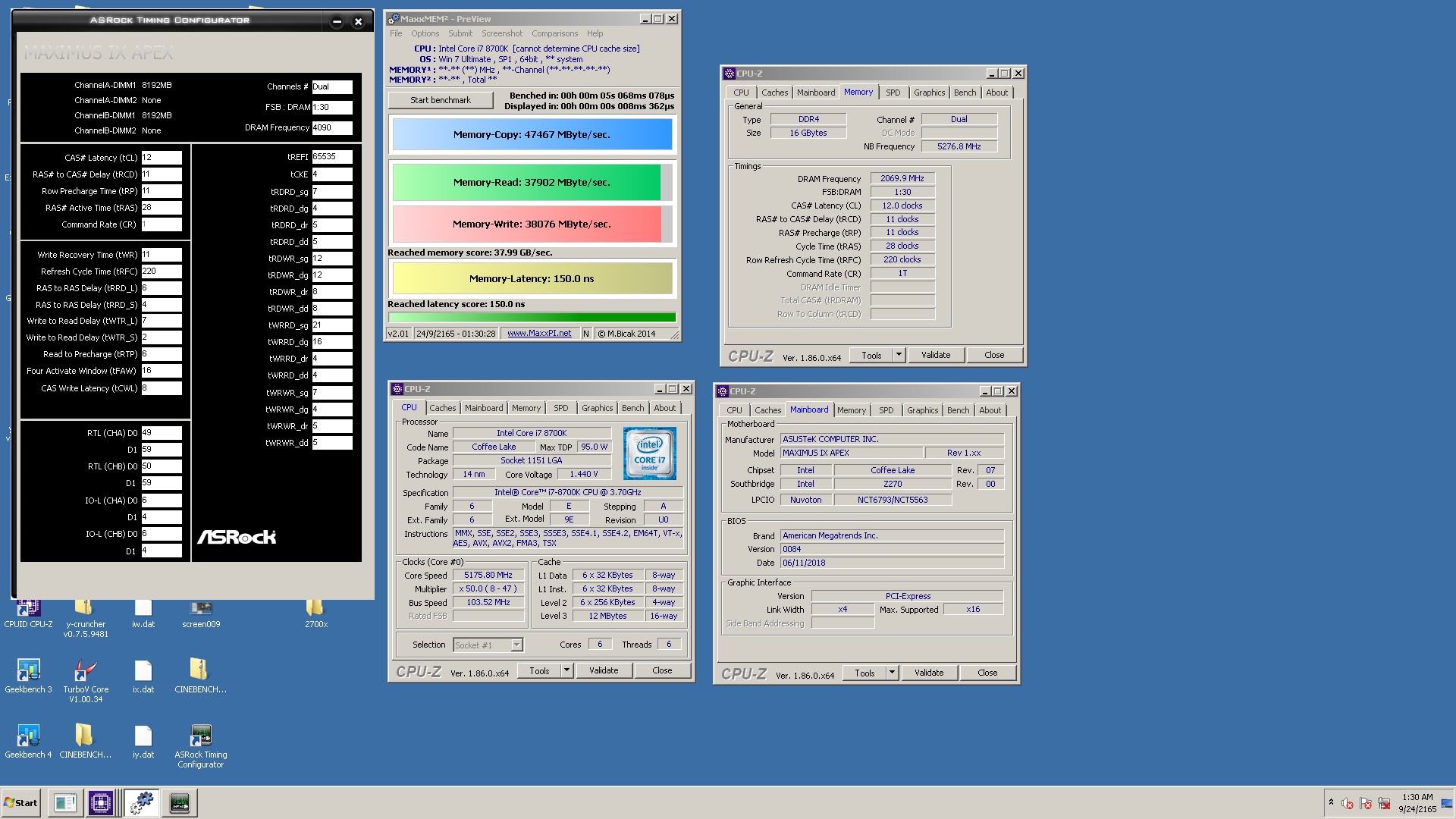The image size is (1456, 819).
Task: Open the iw.dat file icon
Action: pyautogui.click(x=143, y=609)
